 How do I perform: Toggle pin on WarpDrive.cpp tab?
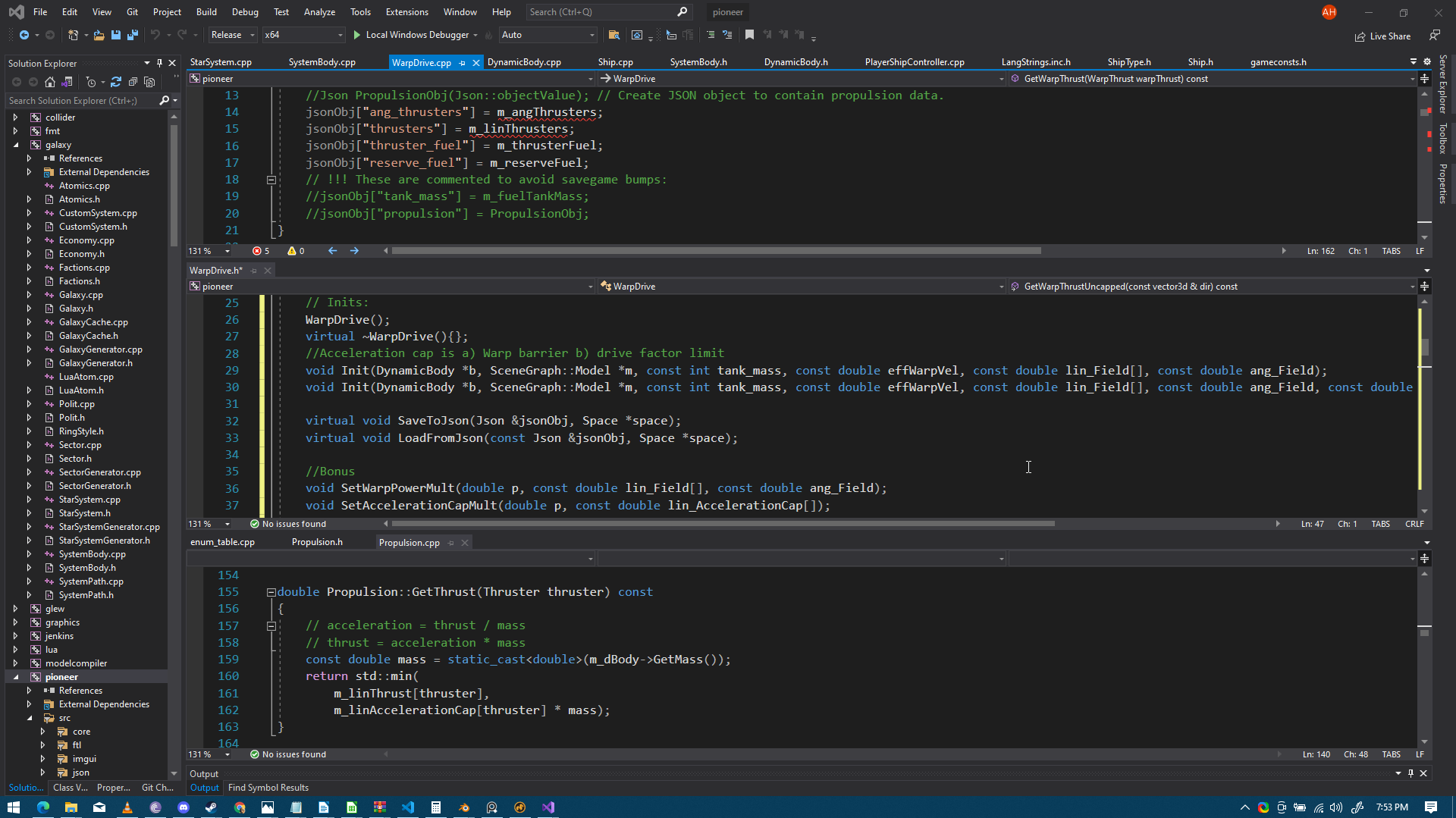click(462, 63)
